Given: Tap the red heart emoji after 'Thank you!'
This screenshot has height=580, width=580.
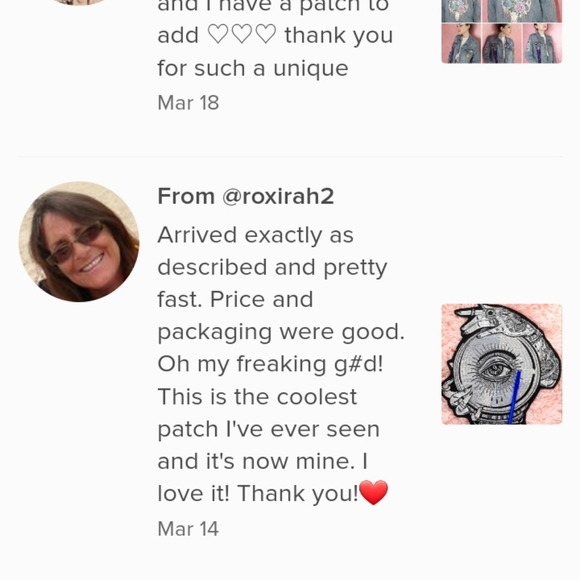Looking at the screenshot, I should point(374,492).
